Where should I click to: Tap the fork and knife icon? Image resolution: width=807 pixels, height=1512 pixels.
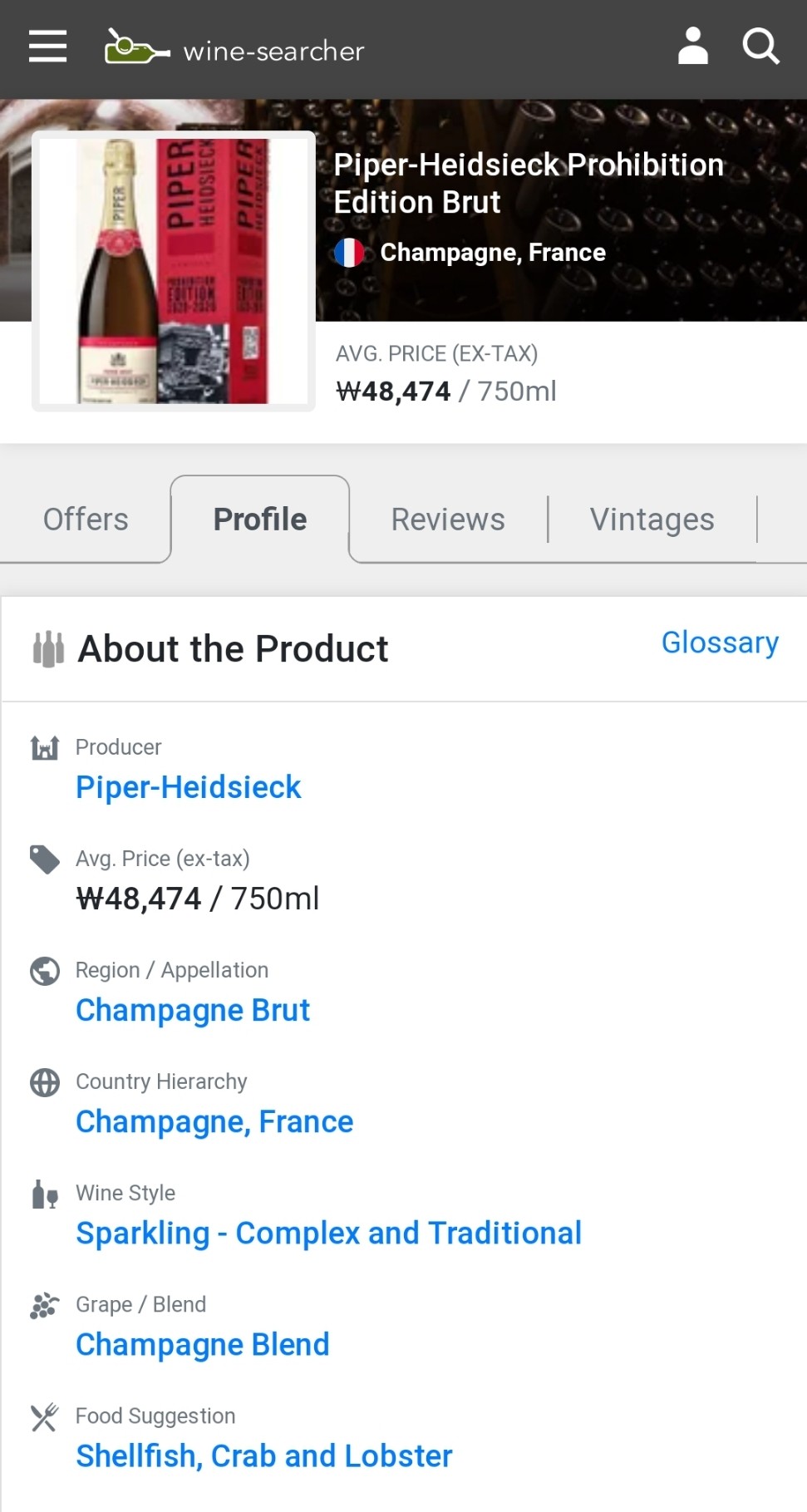(45, 1416)
